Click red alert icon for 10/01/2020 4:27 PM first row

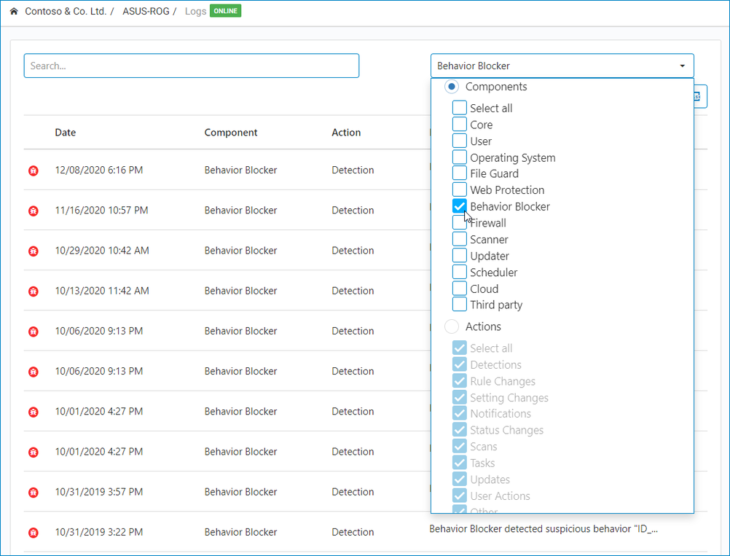point(33,412)
